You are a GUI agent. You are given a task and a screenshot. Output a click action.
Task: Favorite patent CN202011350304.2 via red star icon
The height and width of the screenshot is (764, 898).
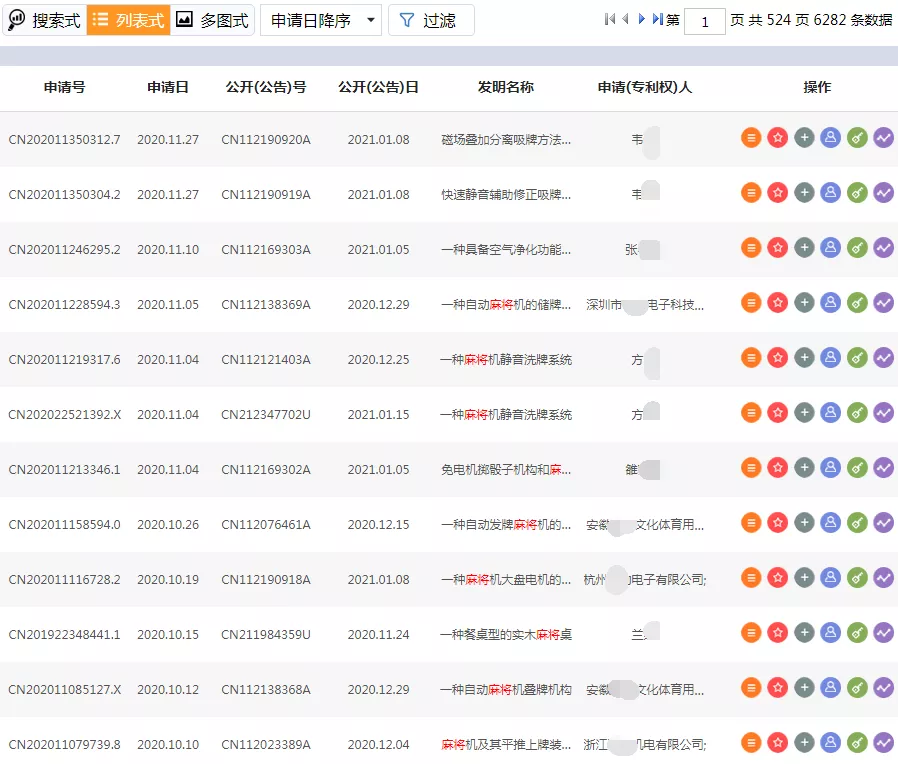pos(777,193)
